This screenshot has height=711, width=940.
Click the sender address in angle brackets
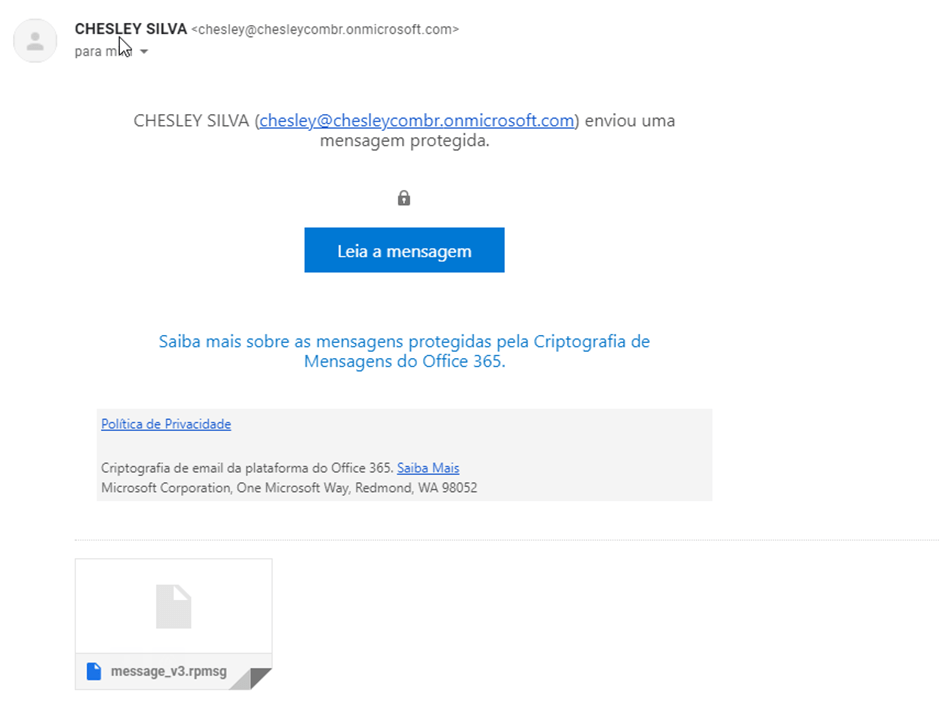click(x=325, y=29)
